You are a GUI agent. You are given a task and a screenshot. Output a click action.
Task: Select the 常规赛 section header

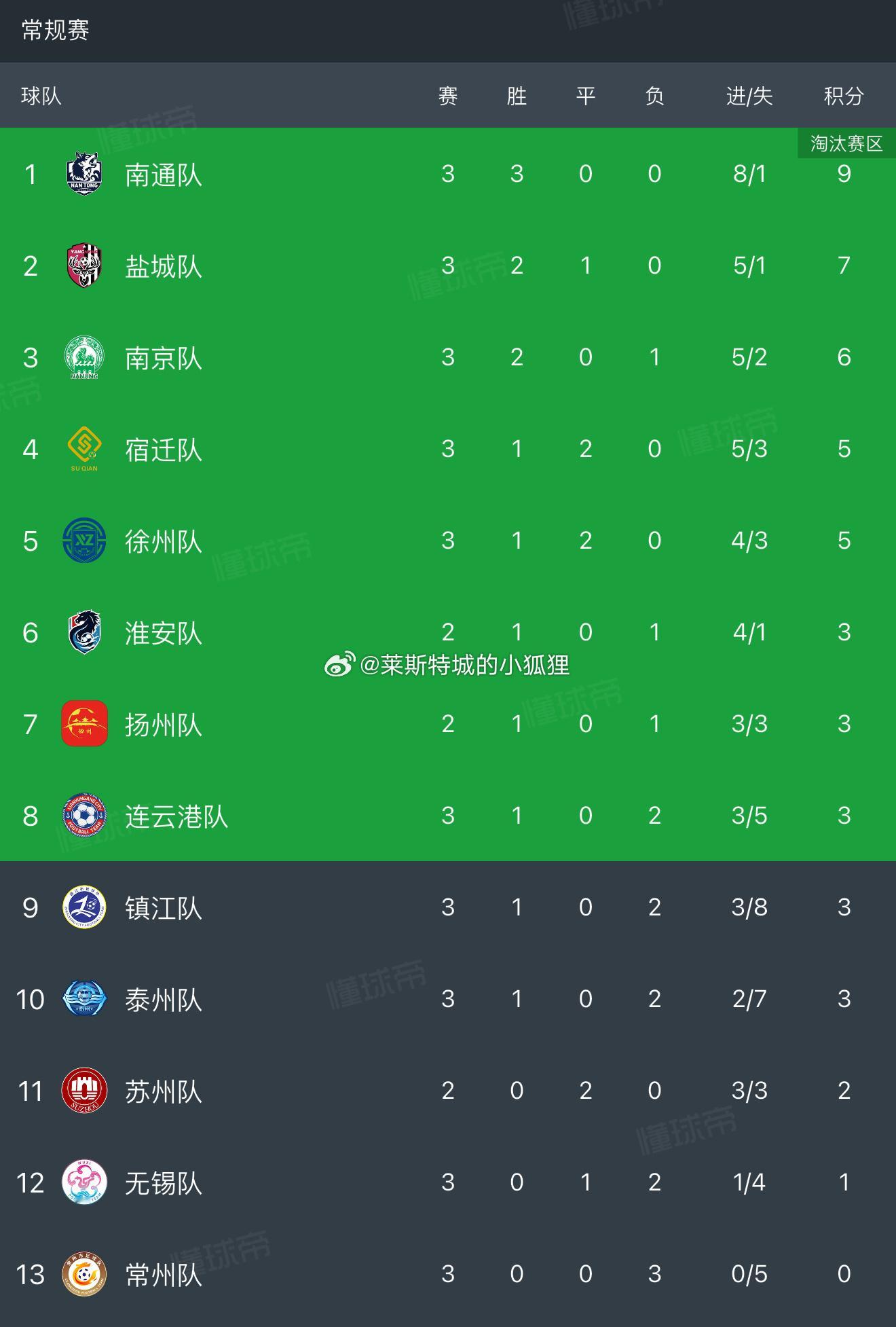[55, 30]
